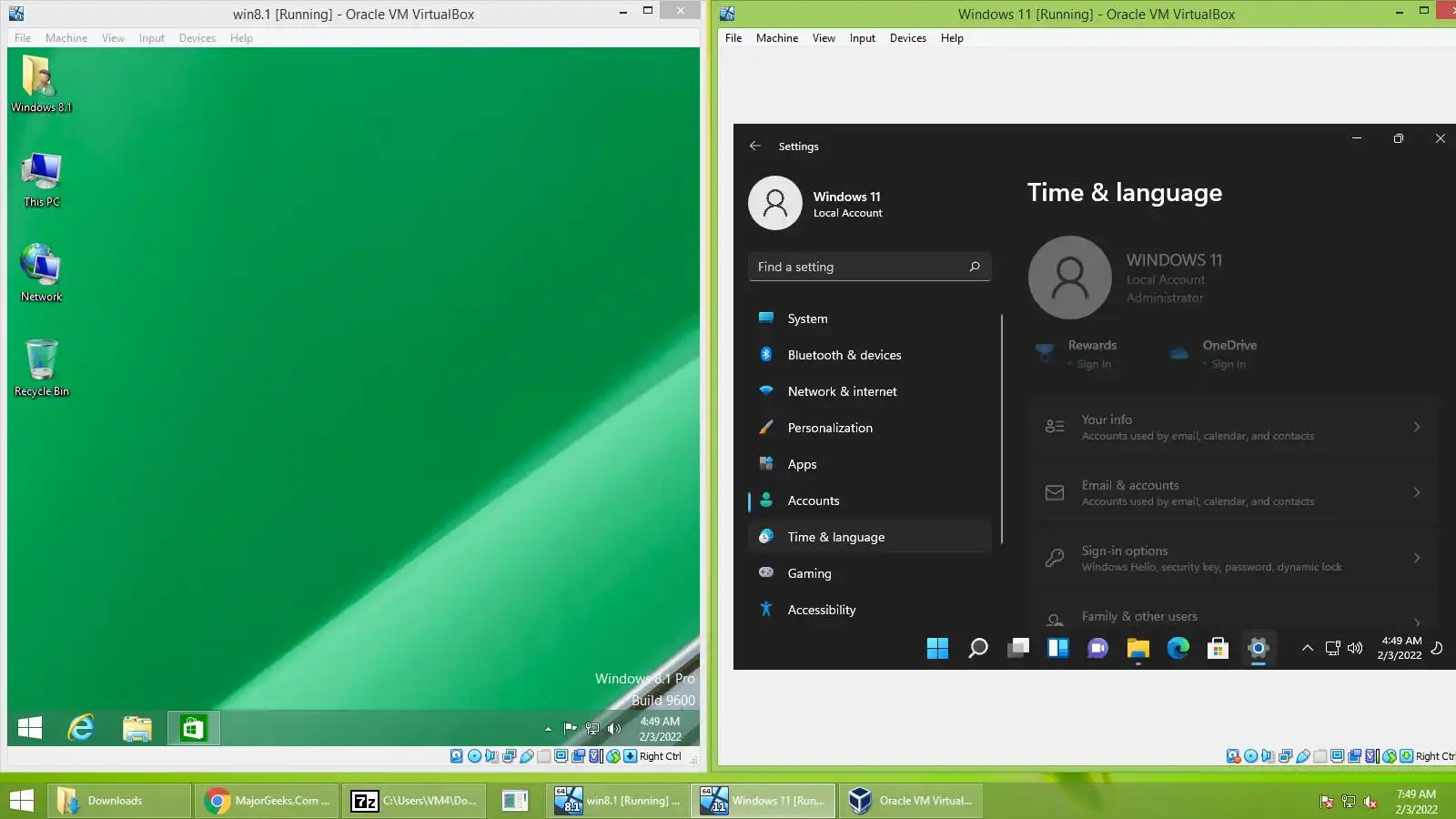This screenshot has height=819, width=1456.
Task: Open File Explorer on the Windows 11 taskbar
Action: (x=1138, y=648)
